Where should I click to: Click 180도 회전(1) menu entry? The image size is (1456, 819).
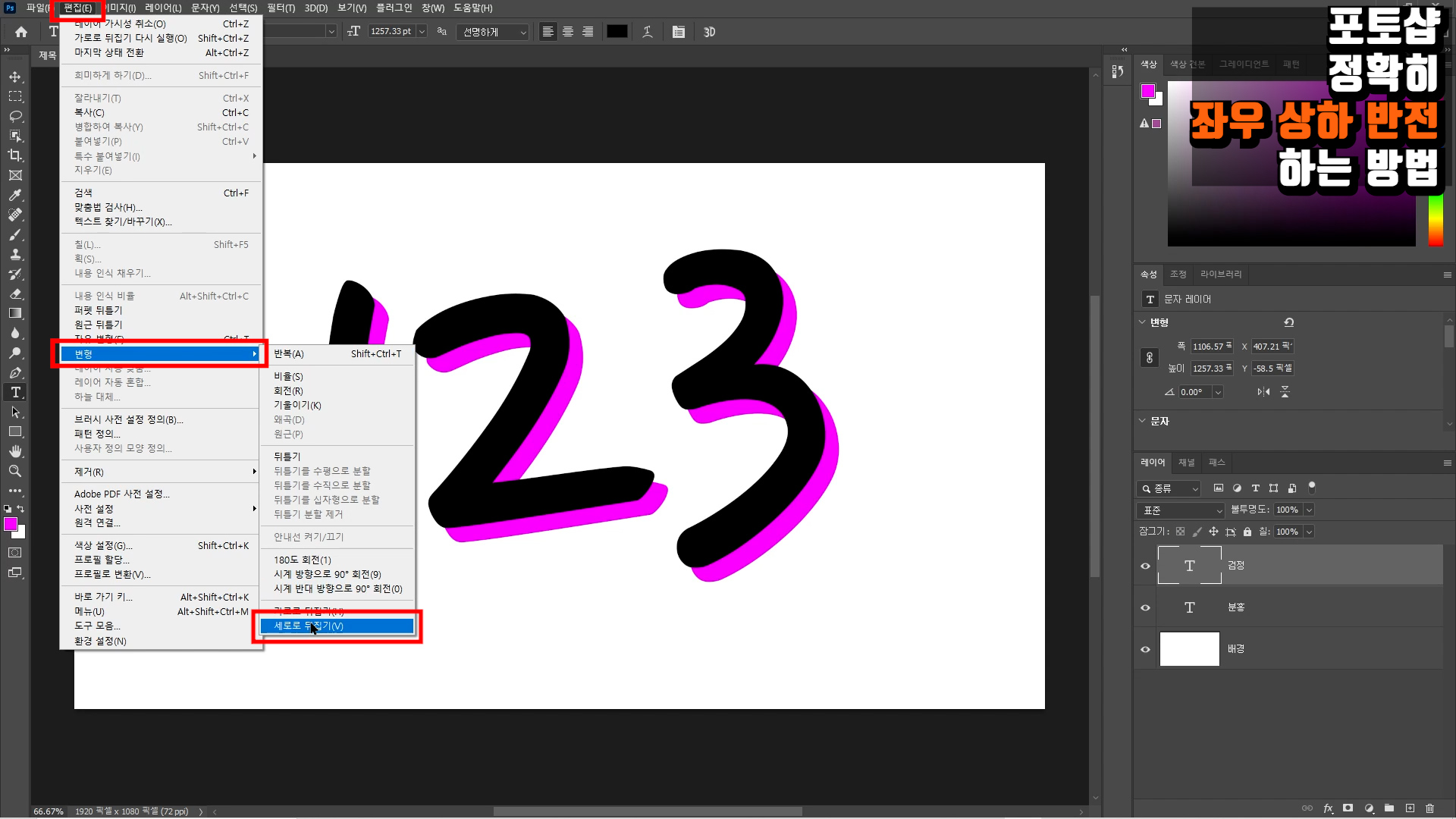coord(303,560)
